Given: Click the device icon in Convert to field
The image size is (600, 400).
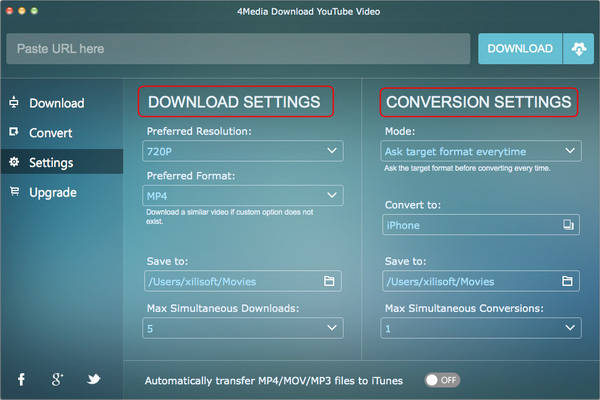Looking at the screenshot, I should coord(567,226).
